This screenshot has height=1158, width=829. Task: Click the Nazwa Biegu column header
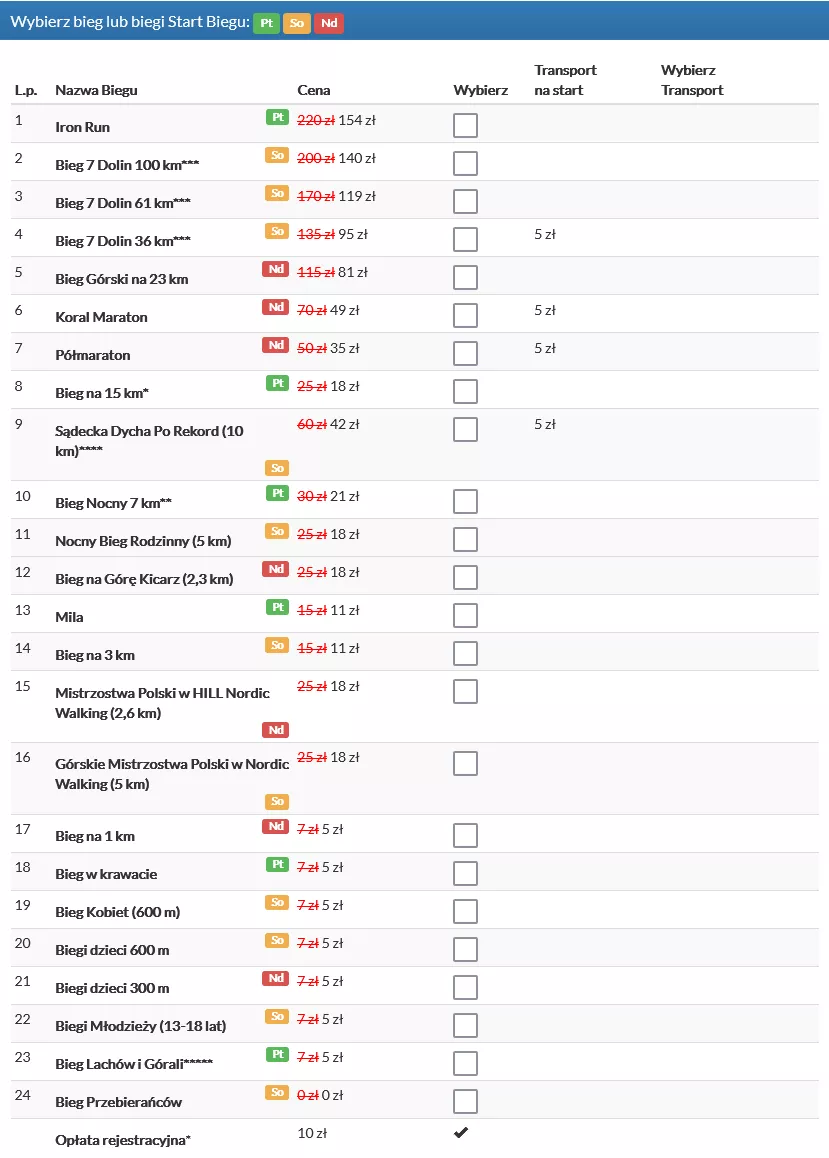[x=96, y=90]
